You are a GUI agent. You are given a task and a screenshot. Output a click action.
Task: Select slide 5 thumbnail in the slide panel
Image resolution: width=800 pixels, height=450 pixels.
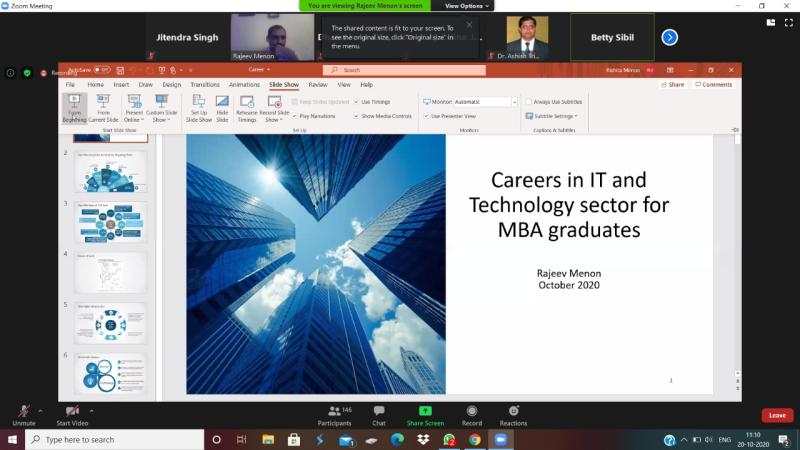point(110,324)
